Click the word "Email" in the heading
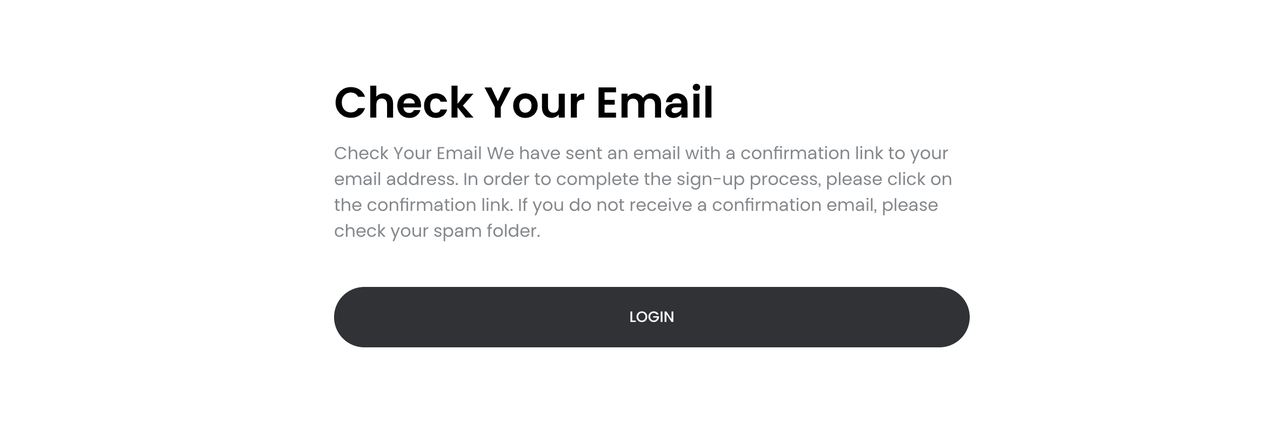 pyautogui.click(x=655, y=103)
